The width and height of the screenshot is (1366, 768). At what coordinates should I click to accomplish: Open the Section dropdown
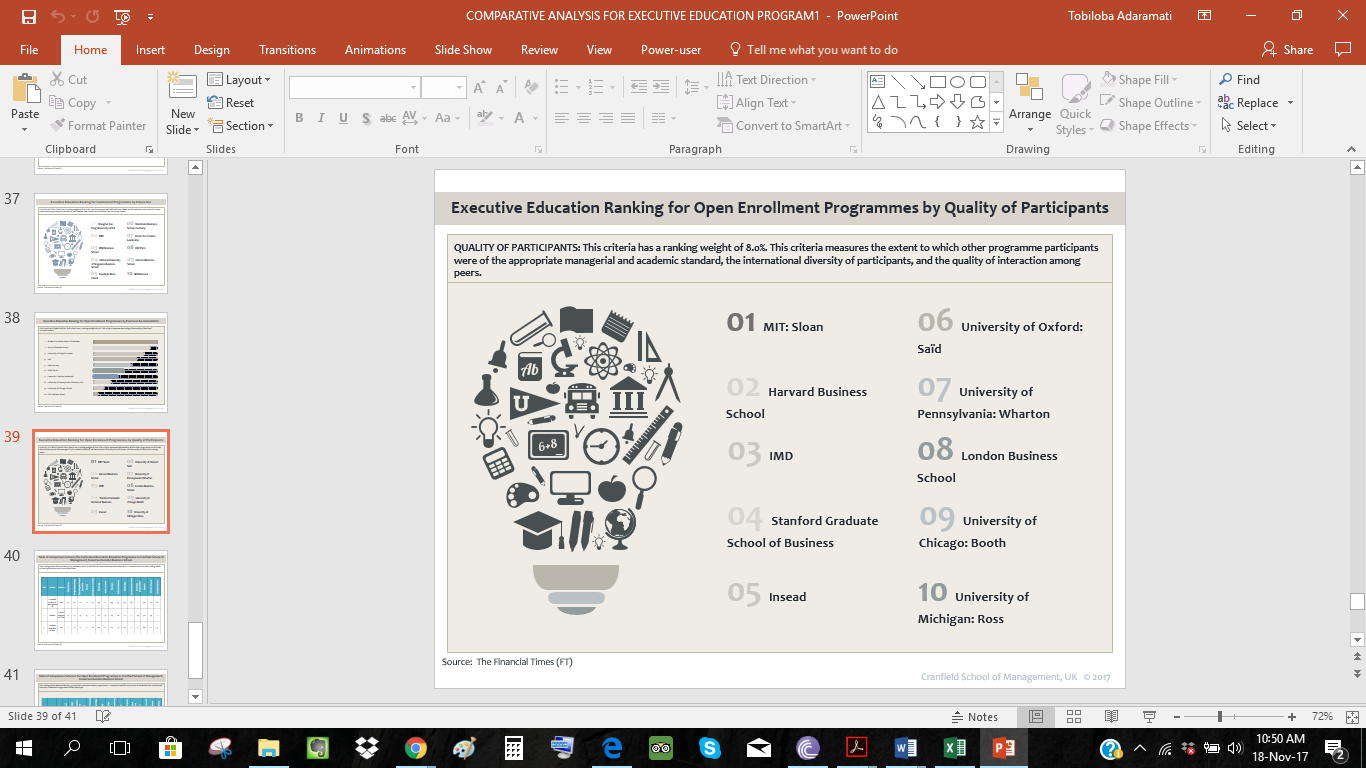coord(241,126)
